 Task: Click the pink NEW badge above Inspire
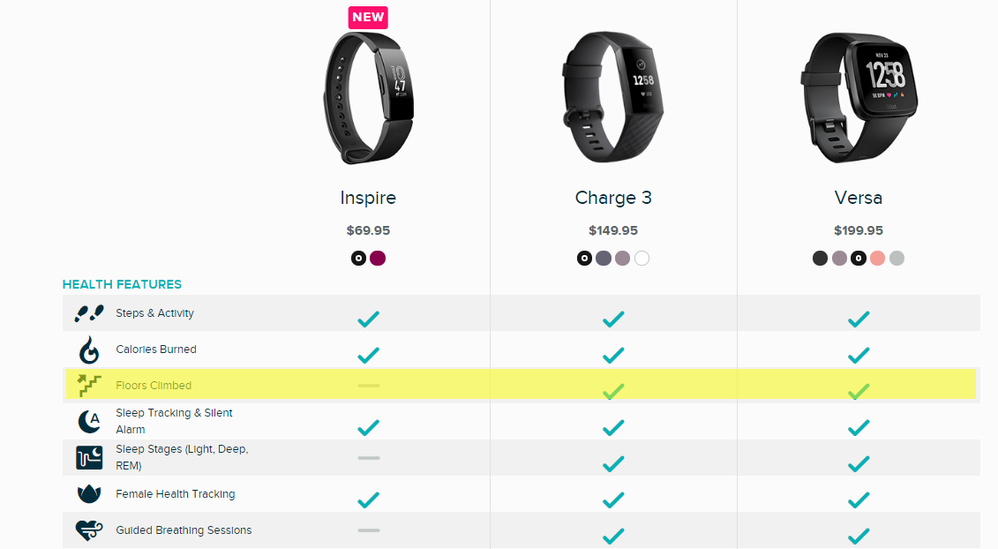(368, 17)
